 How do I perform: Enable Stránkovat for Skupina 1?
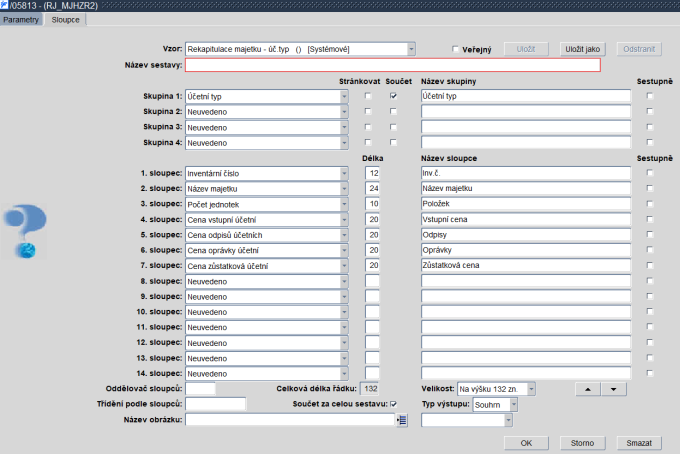coord(368,96)
